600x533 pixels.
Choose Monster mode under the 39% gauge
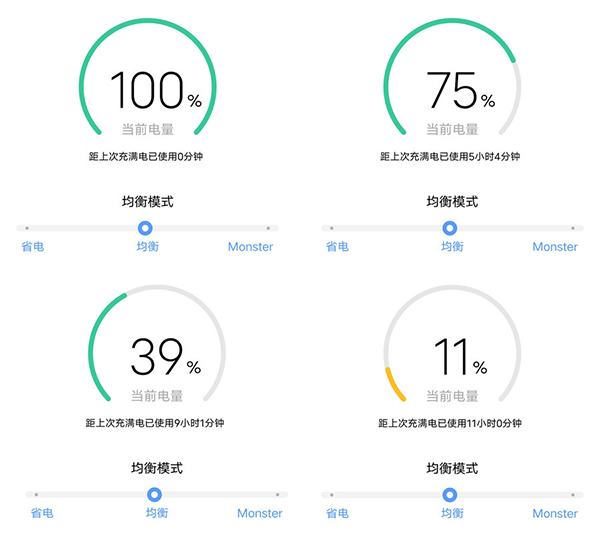tap(259, 513)
